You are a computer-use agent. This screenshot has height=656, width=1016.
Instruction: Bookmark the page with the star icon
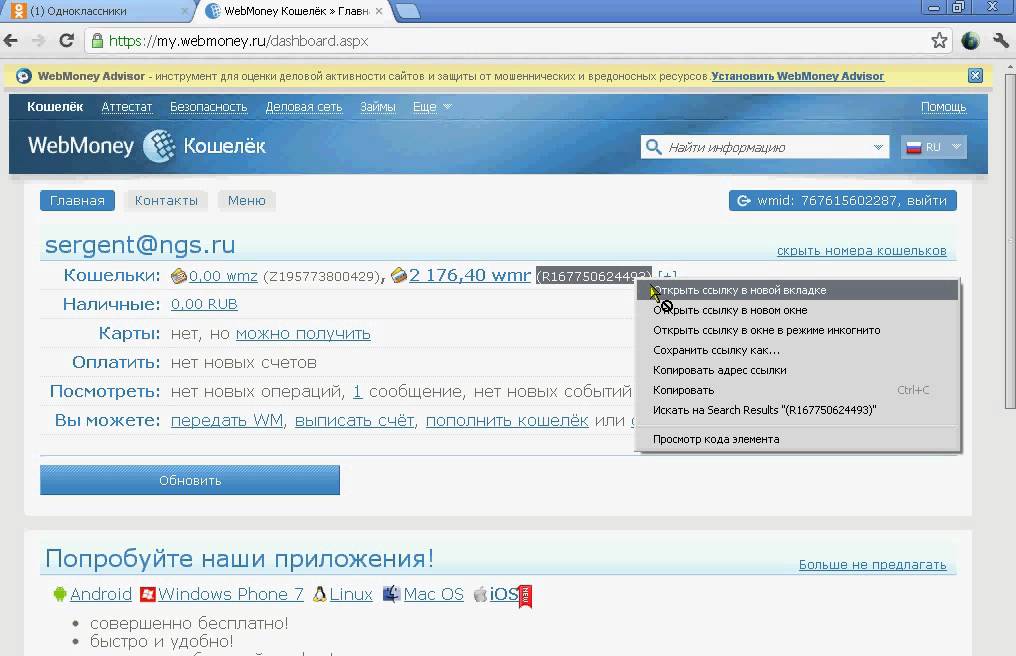939,41
